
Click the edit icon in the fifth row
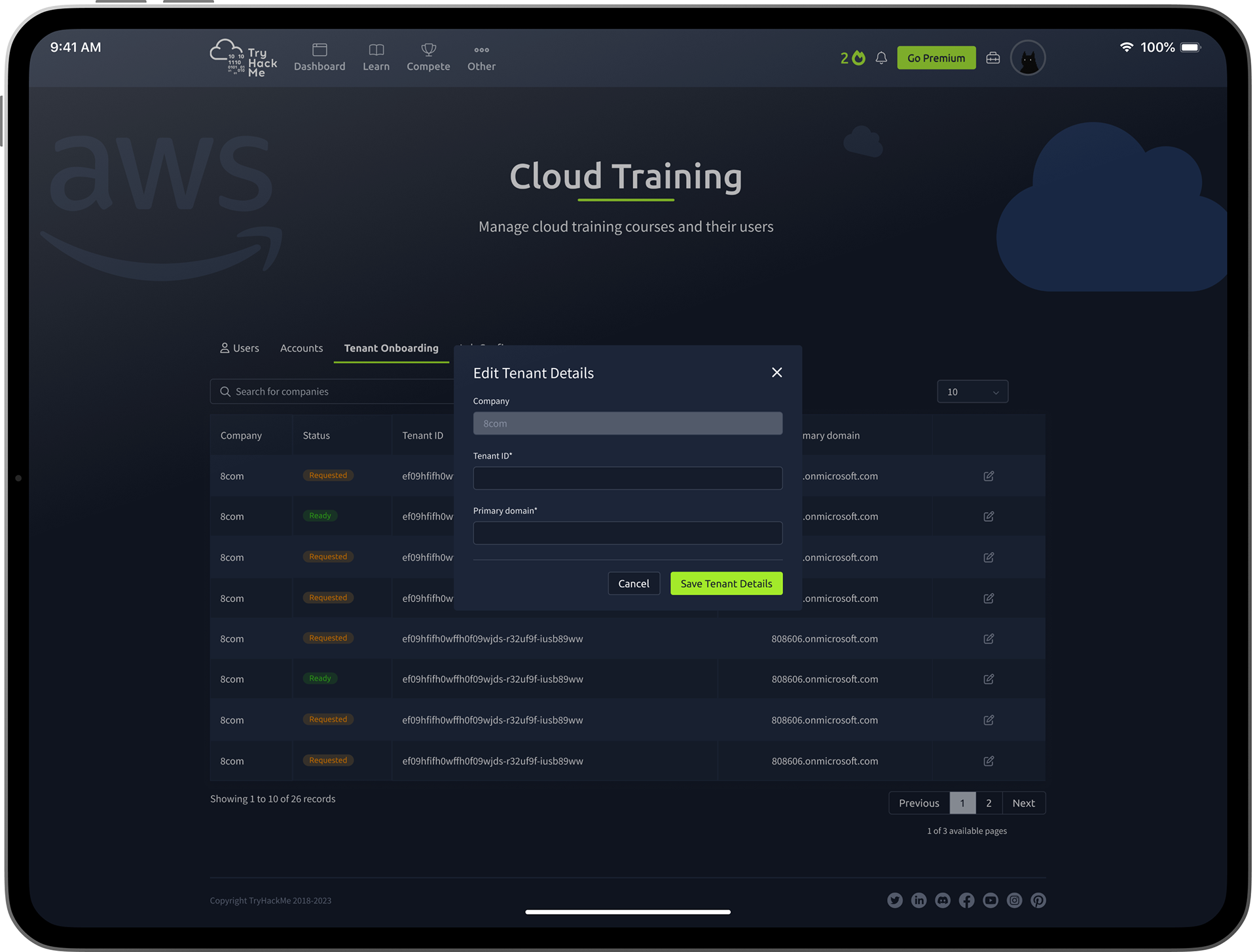click(x=989, y=638)
